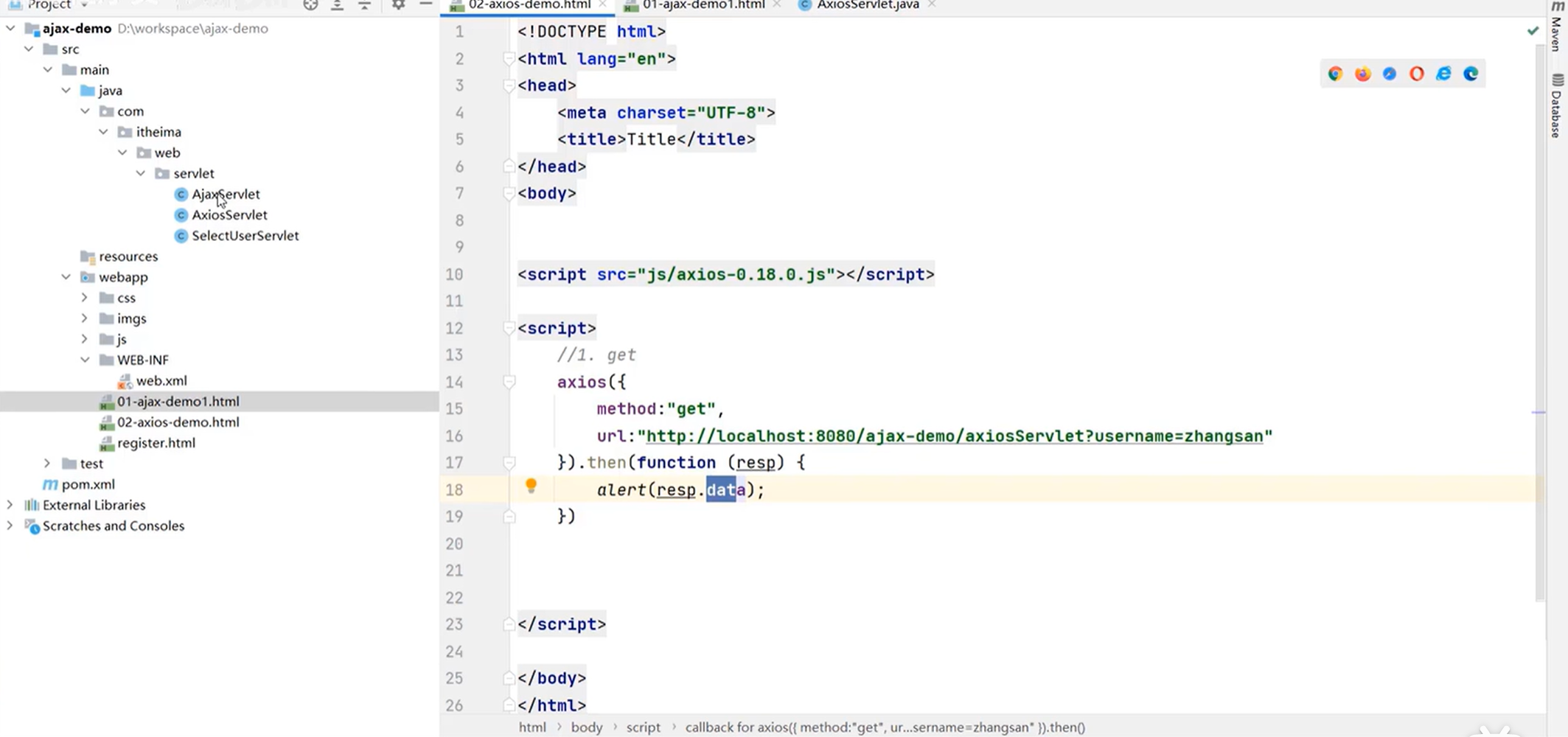Select the script breadcrumb
1568x737 pixels.
tap(644, 727)
